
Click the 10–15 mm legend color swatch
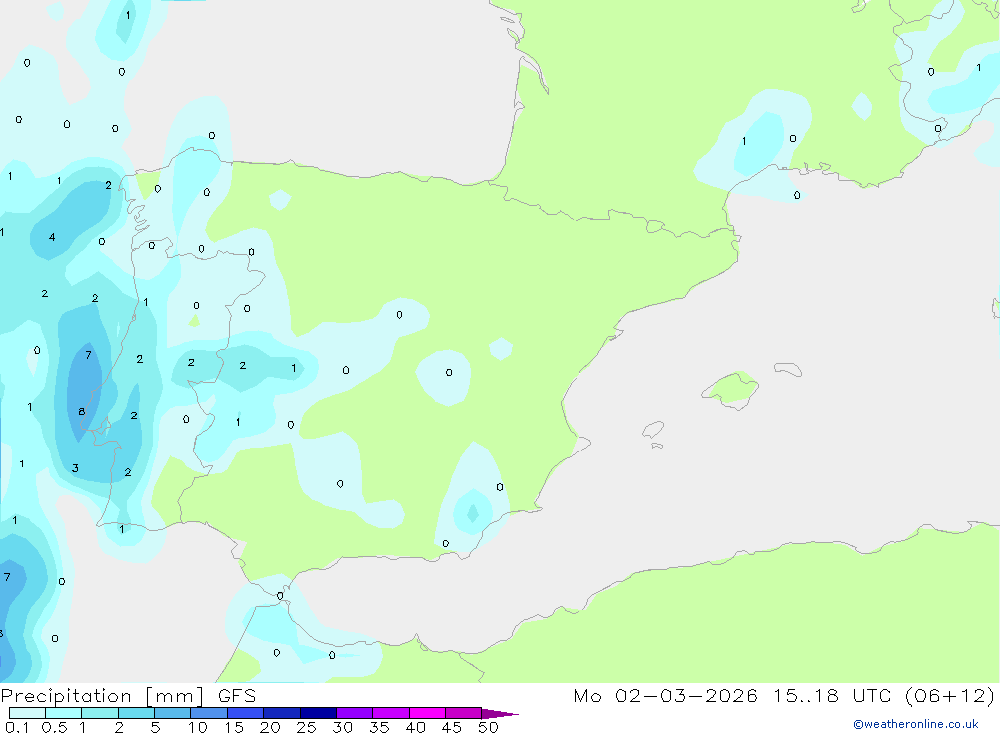[209, 713]
